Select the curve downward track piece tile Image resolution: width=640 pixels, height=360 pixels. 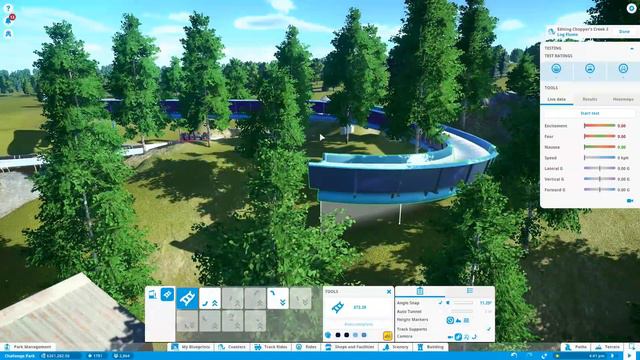click(278, 298)
